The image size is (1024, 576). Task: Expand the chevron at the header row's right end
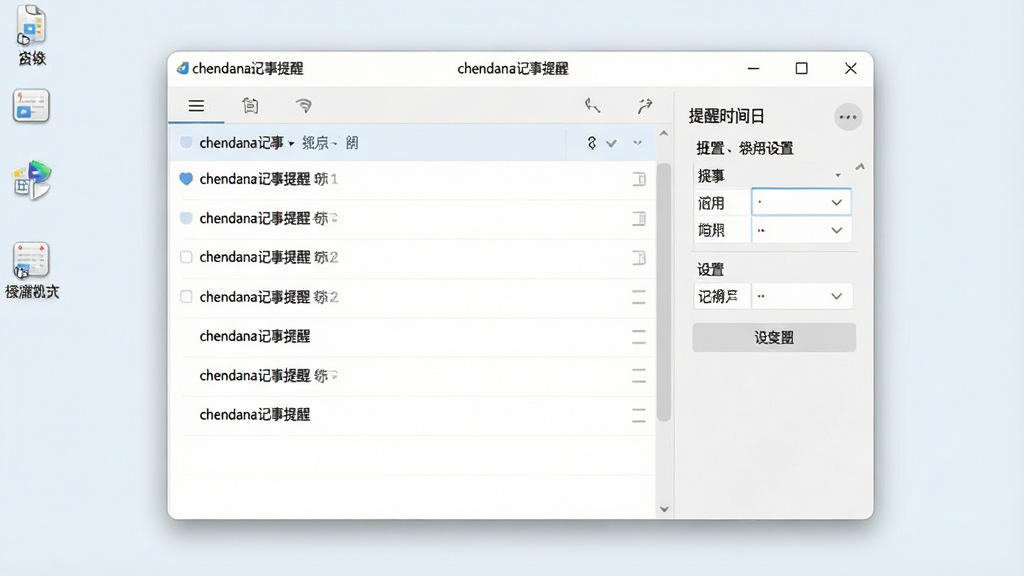637,143
